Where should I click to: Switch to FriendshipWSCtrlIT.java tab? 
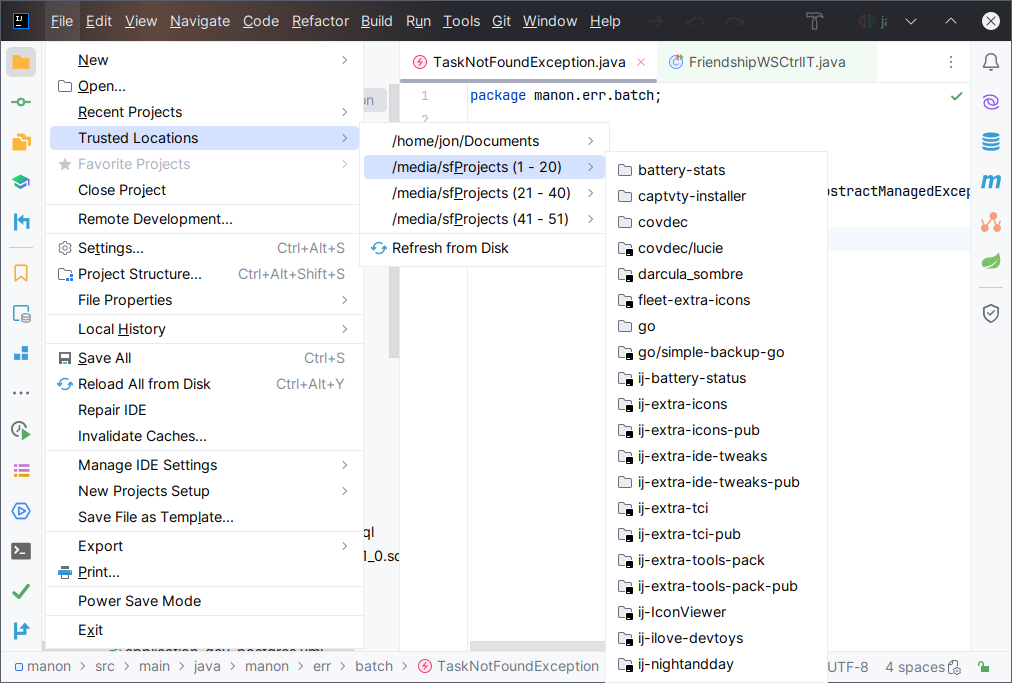(766, 62)
